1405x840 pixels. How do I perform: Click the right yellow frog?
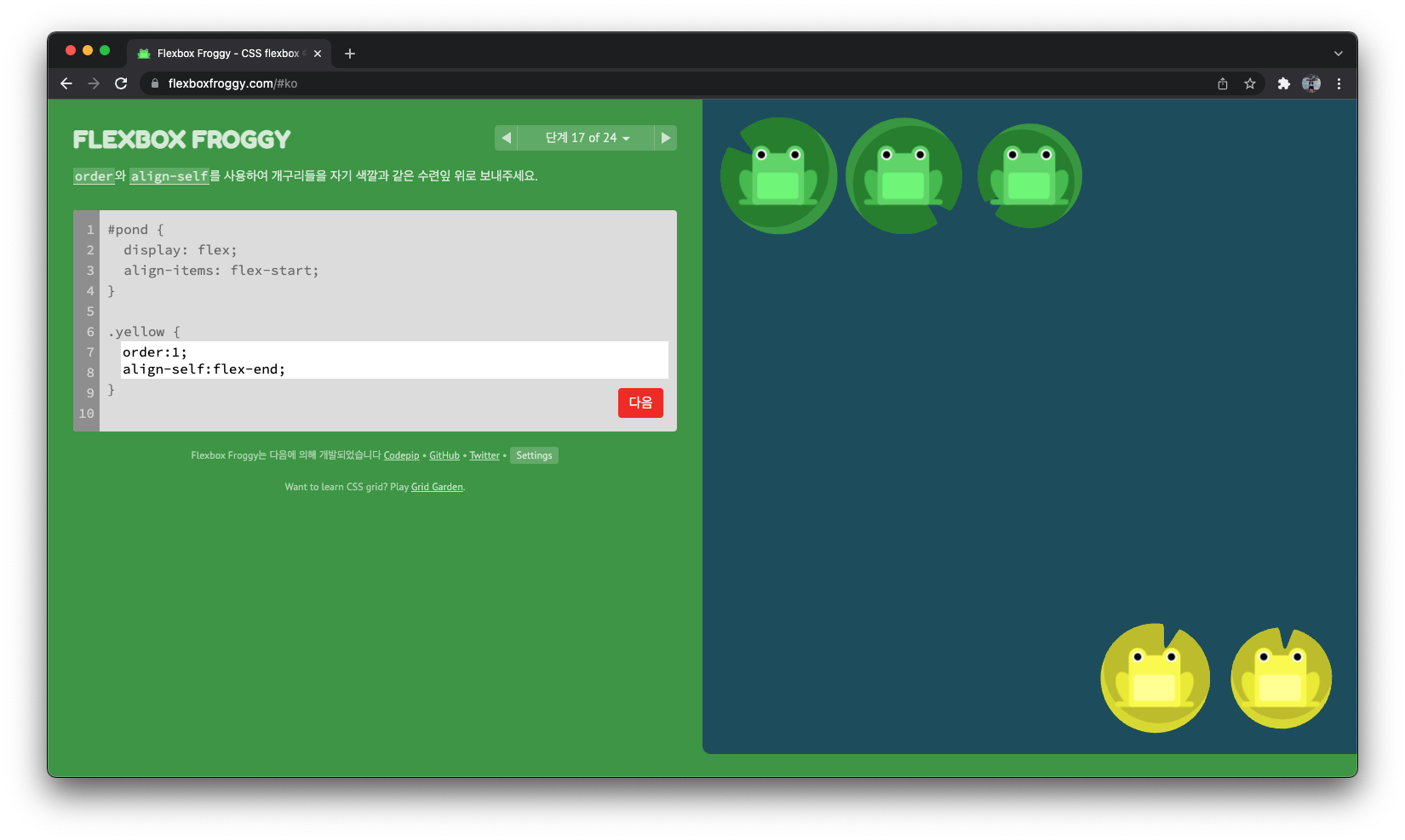click(x=1281, y=677)
